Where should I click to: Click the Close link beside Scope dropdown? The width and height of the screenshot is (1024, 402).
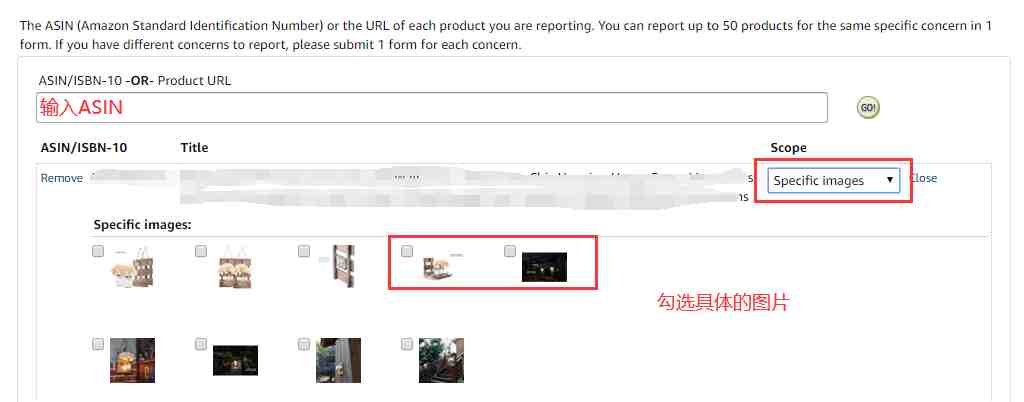pyautogui.click(x=923, y=178)
